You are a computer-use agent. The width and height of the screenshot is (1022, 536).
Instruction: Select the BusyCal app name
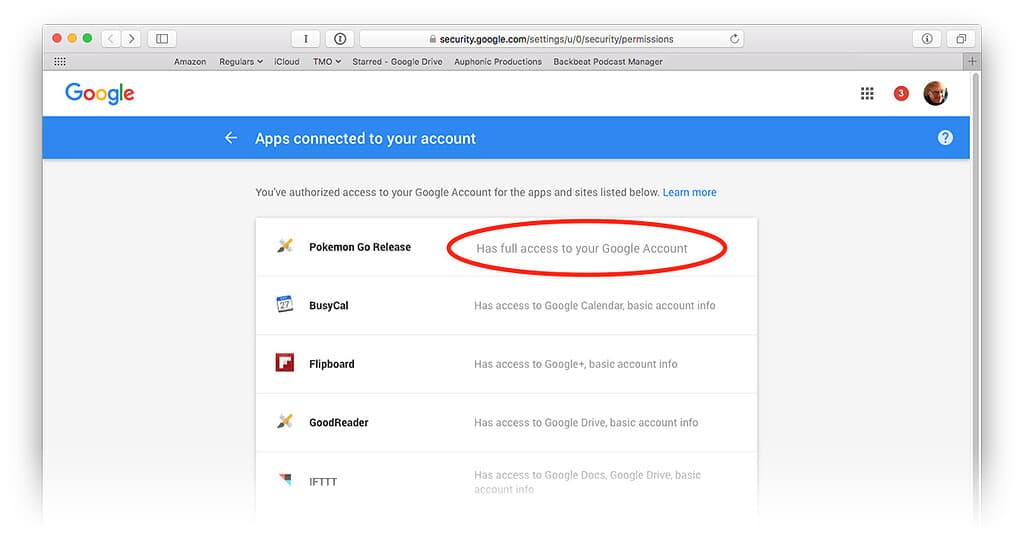[328, 305]
